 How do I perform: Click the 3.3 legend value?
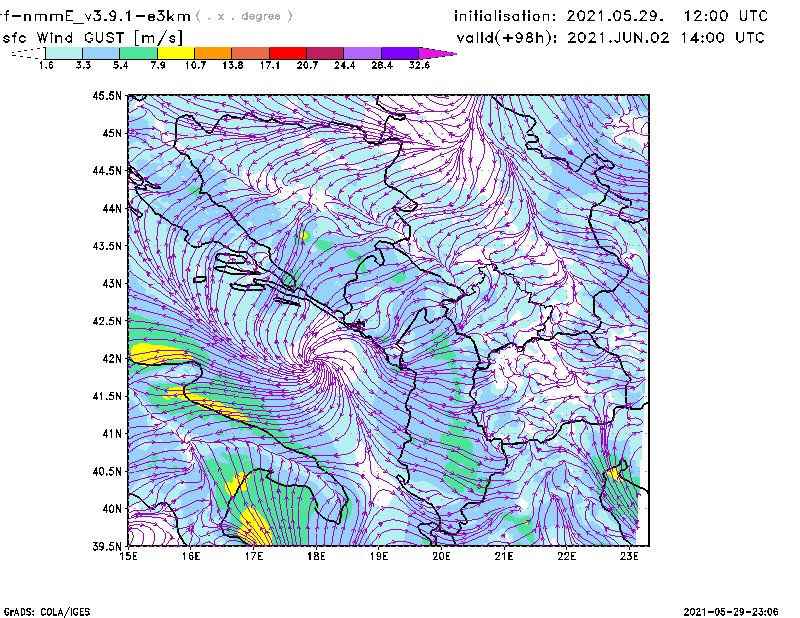coord(83,65)
